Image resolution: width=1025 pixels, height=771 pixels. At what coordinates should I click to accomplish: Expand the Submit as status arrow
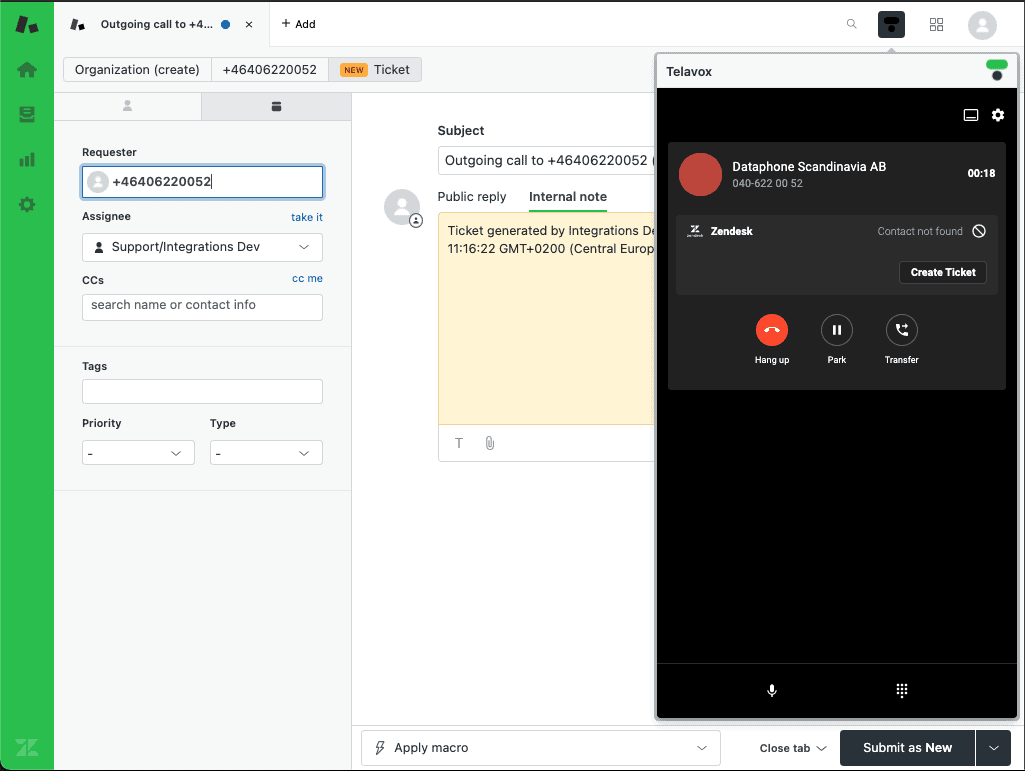(x=994, y=748)
